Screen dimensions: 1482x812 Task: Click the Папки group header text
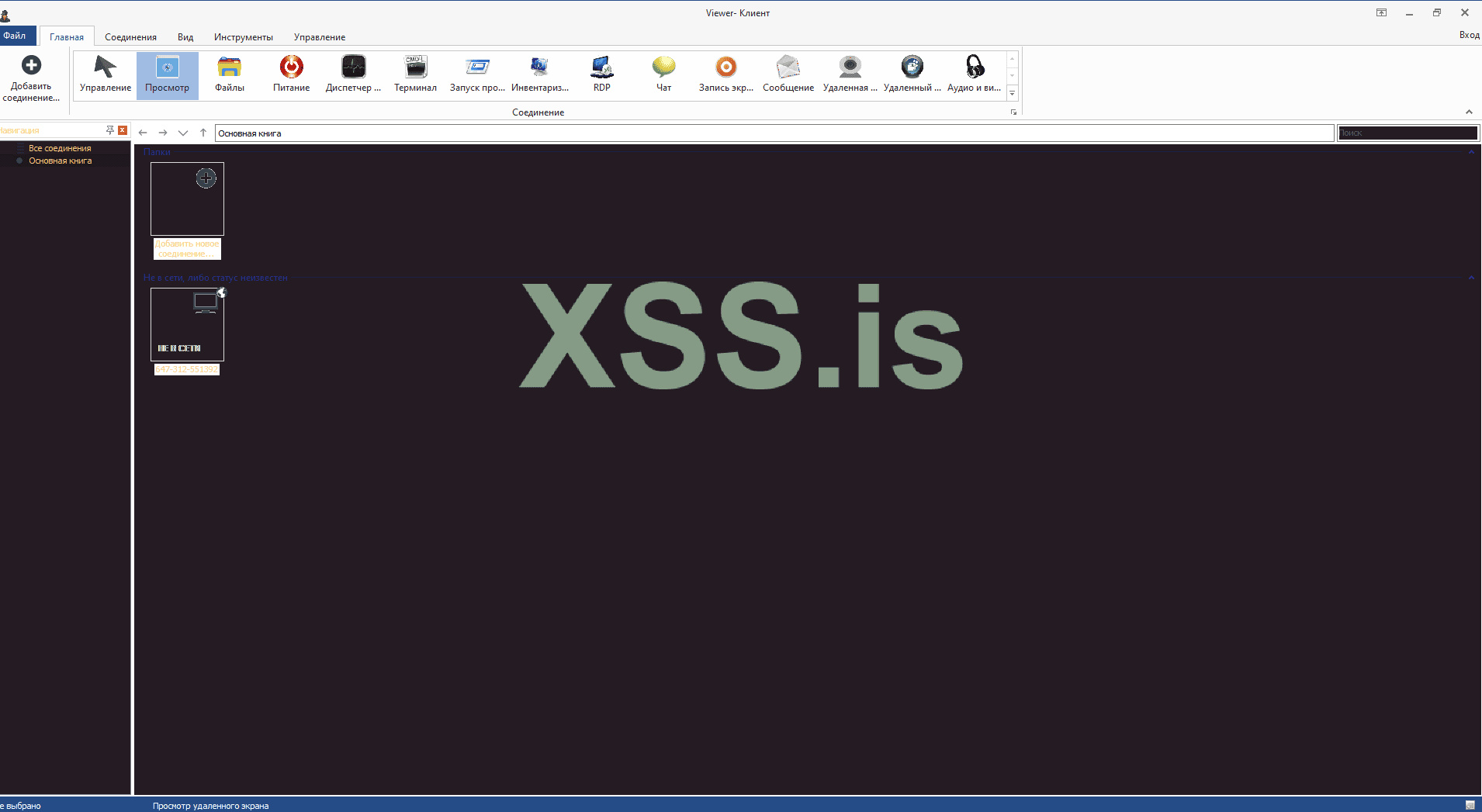(x=157, y=152)
